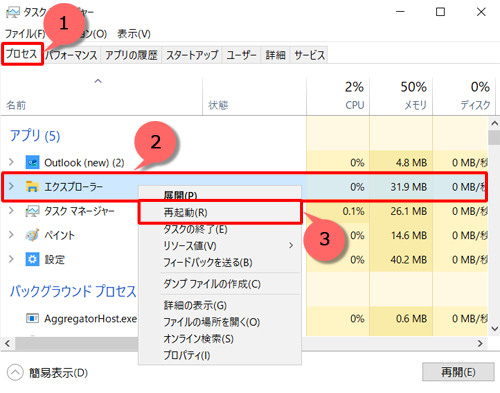Screen dimensions: 500x393
Task: Choose ファイルの場所を開く(O) menu entry
Action: [x=220, y=322]
